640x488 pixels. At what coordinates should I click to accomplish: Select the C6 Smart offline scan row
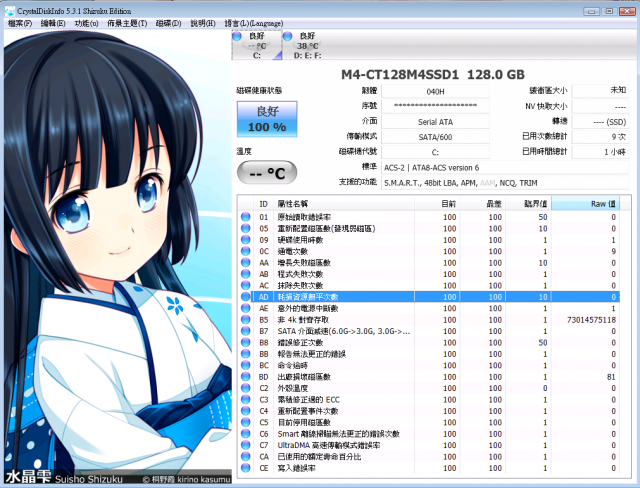[429, 434]
